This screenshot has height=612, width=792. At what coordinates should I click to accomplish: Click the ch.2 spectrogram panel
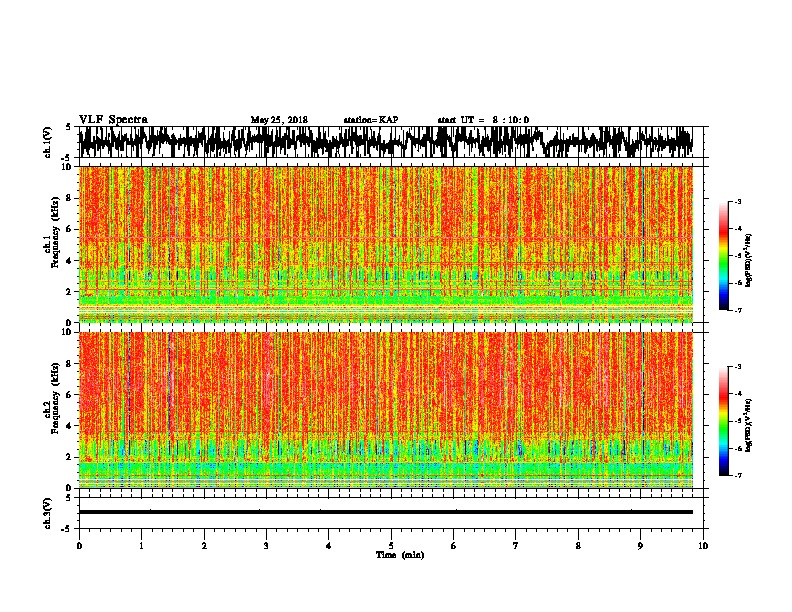point(385,410)
